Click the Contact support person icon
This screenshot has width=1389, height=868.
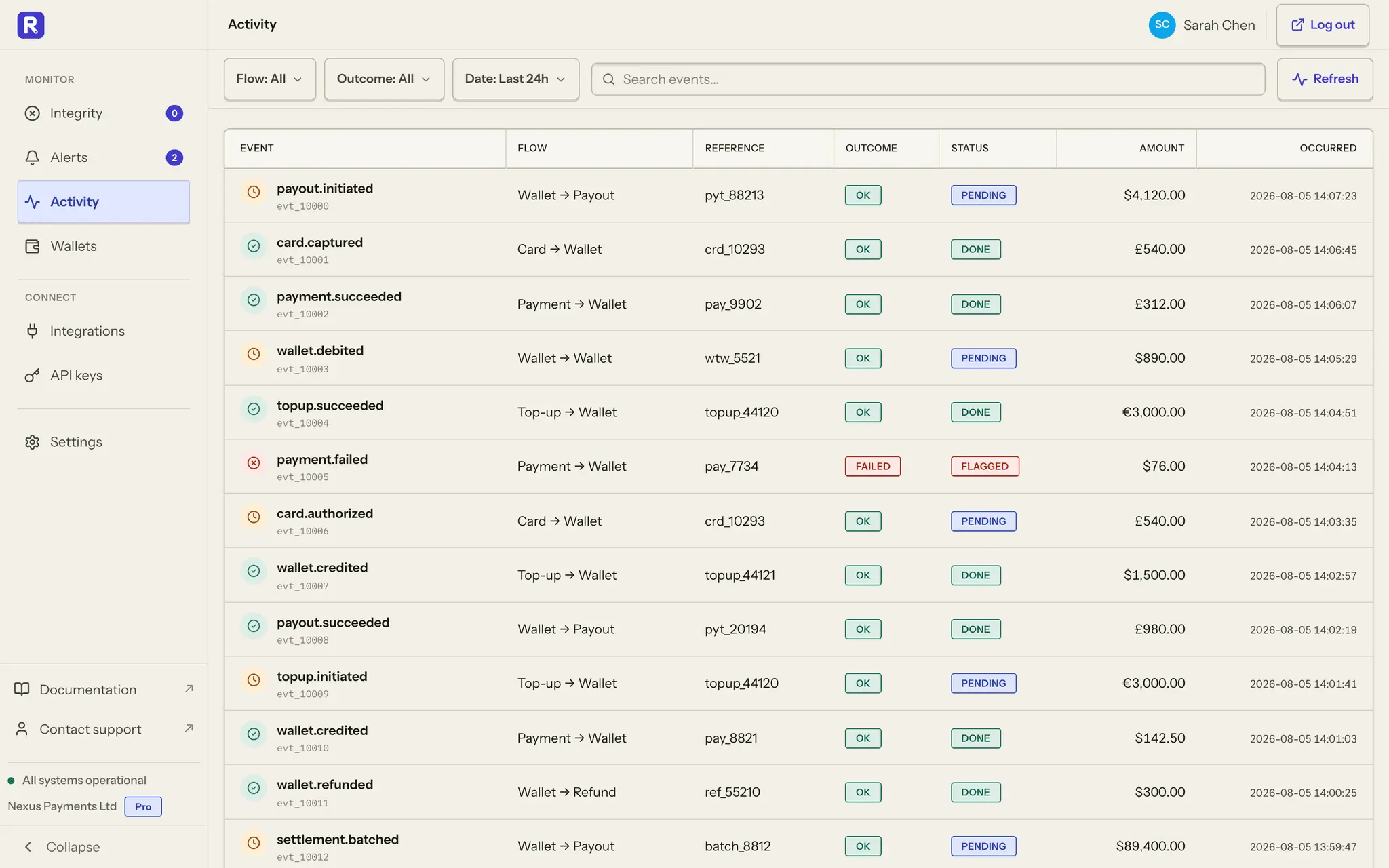point(22,728)
